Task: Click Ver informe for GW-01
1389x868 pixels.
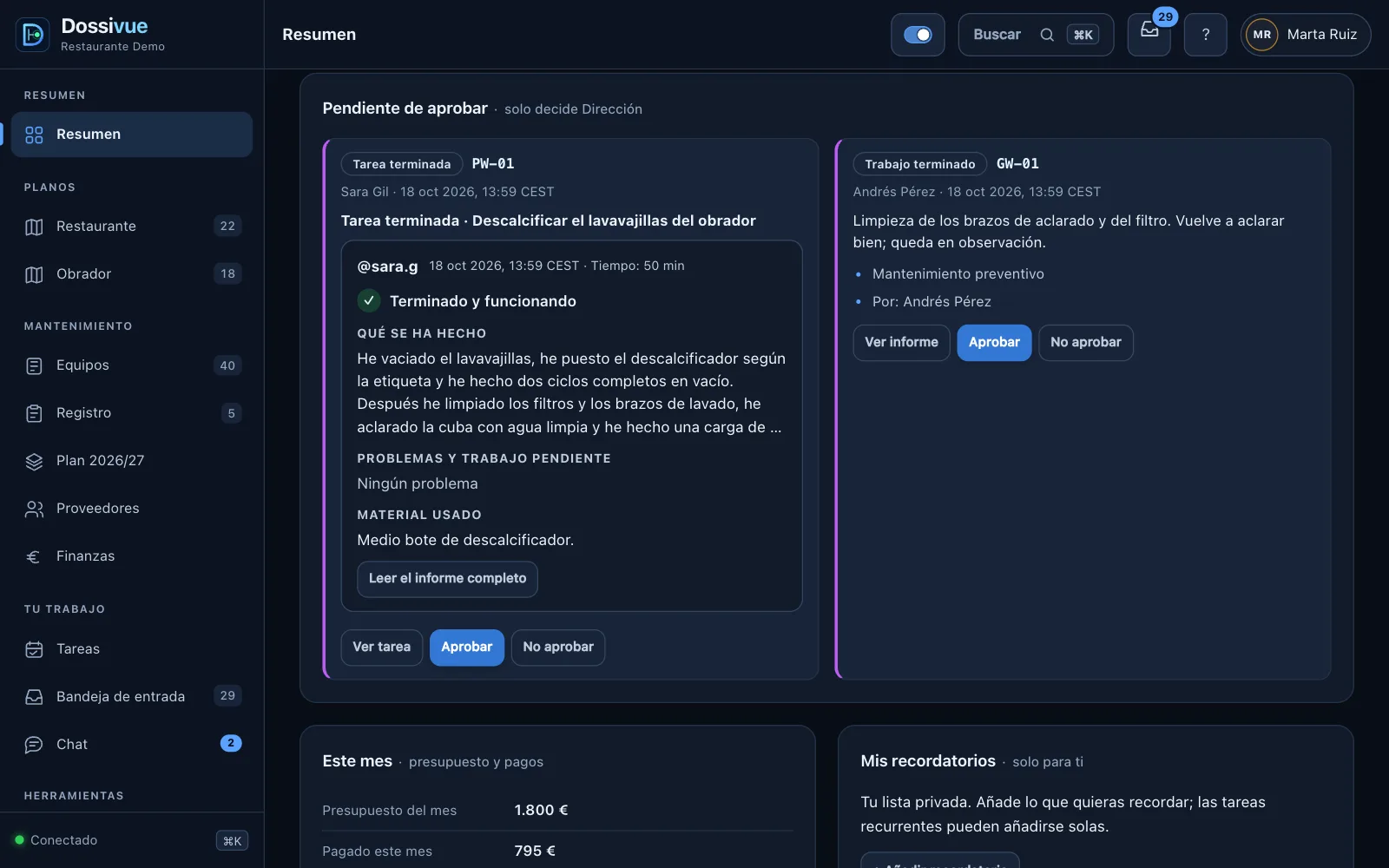Action: click(x=901, y=343)
